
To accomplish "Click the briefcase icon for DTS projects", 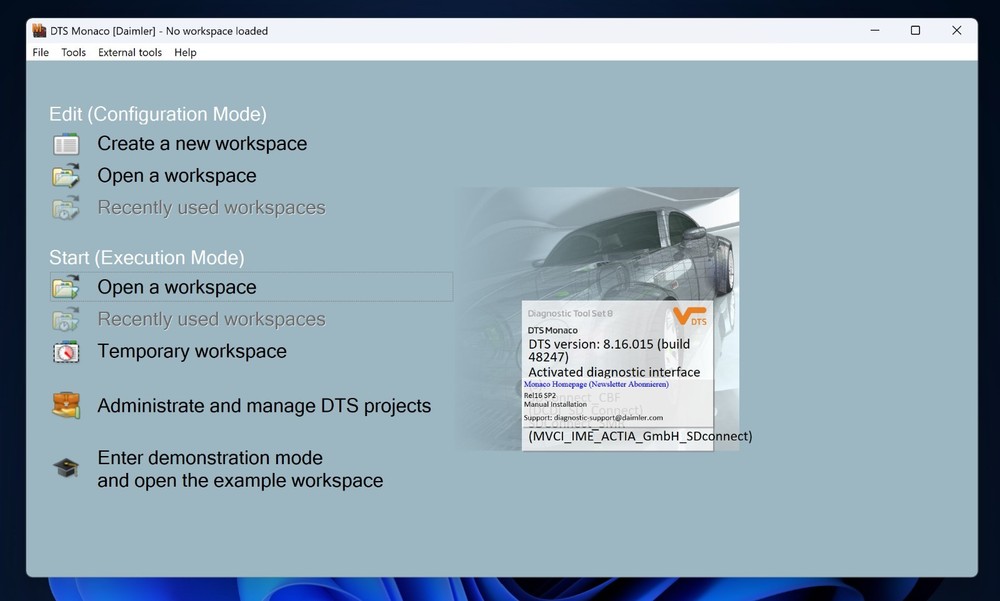I will click(x=66, y=406).
